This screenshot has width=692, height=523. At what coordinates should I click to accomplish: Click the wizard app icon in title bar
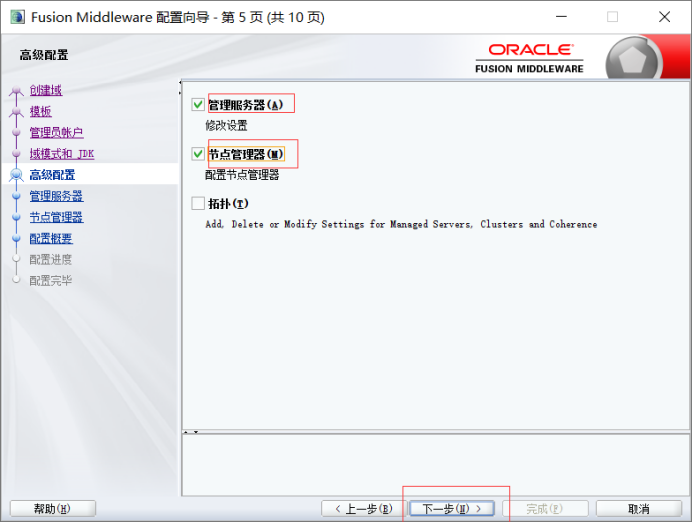pos(17,17)
